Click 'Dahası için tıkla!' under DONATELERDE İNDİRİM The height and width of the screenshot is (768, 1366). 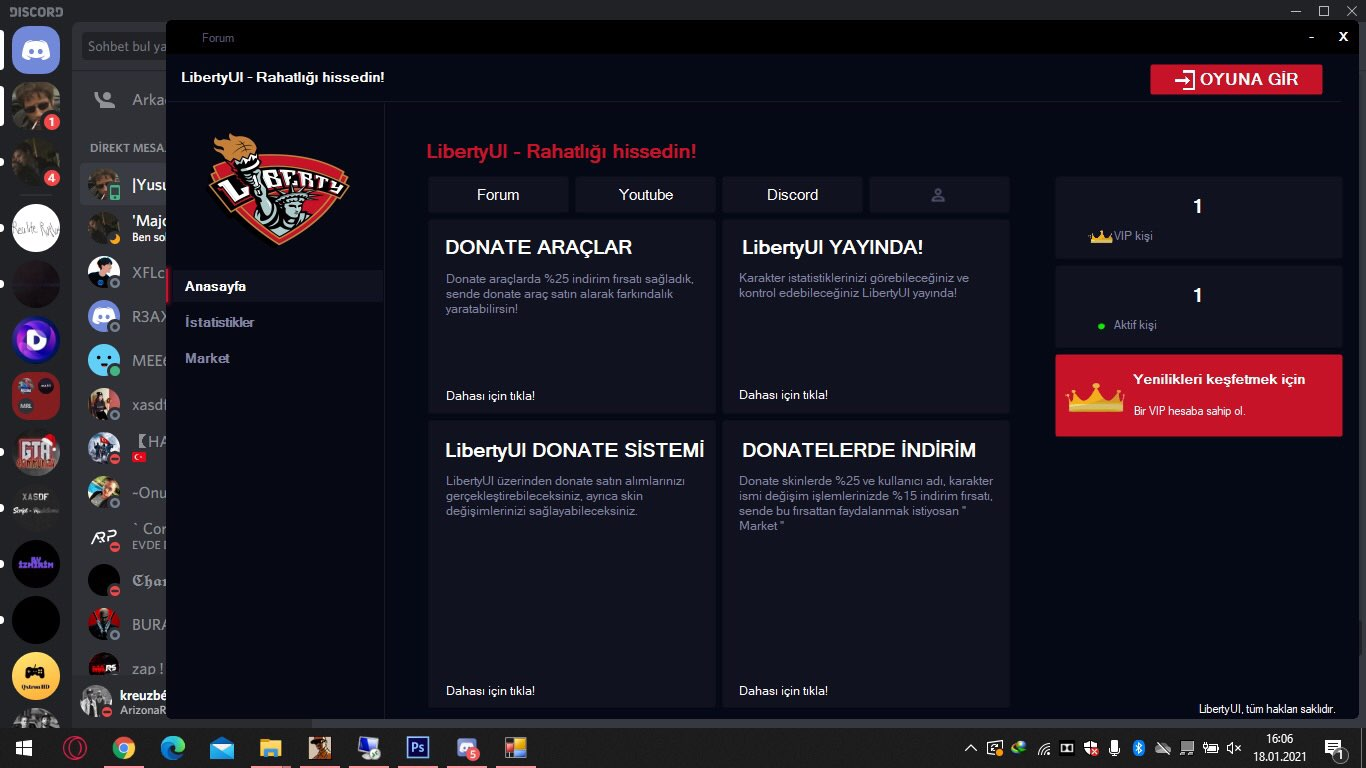click(783, 691)
